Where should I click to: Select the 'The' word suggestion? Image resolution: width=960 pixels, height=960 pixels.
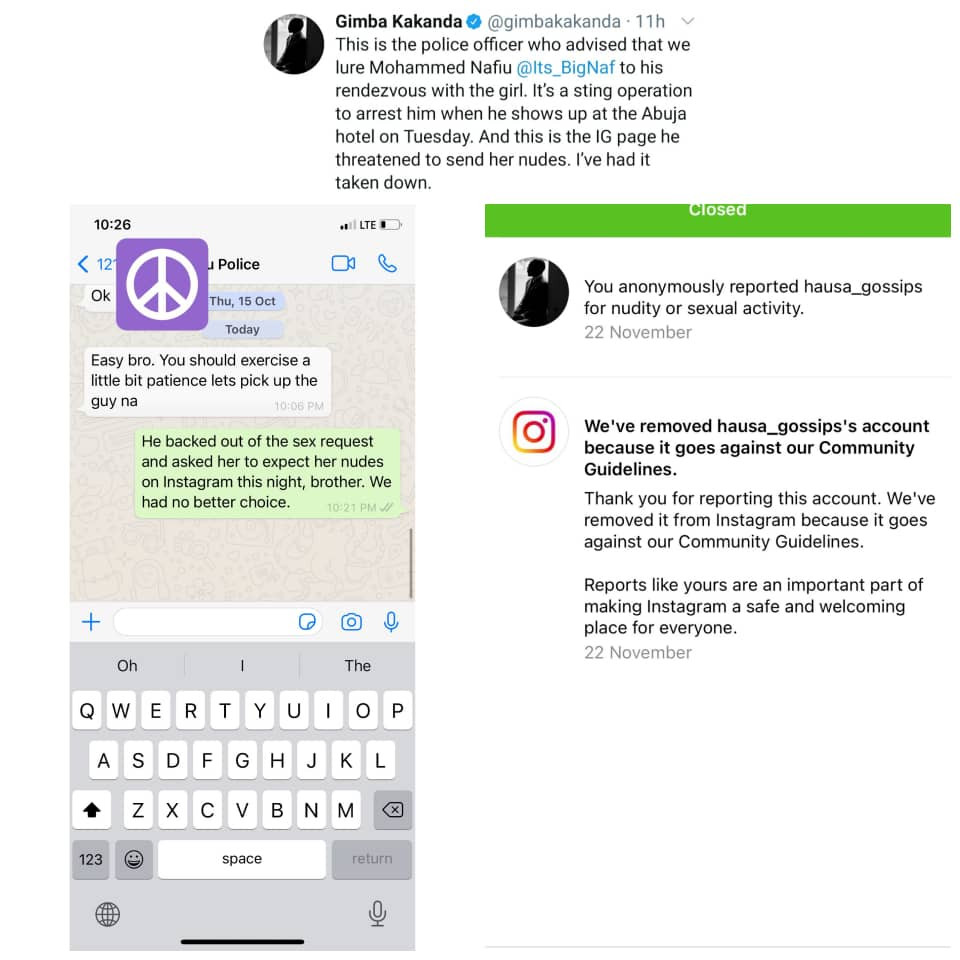coord(358,666)
